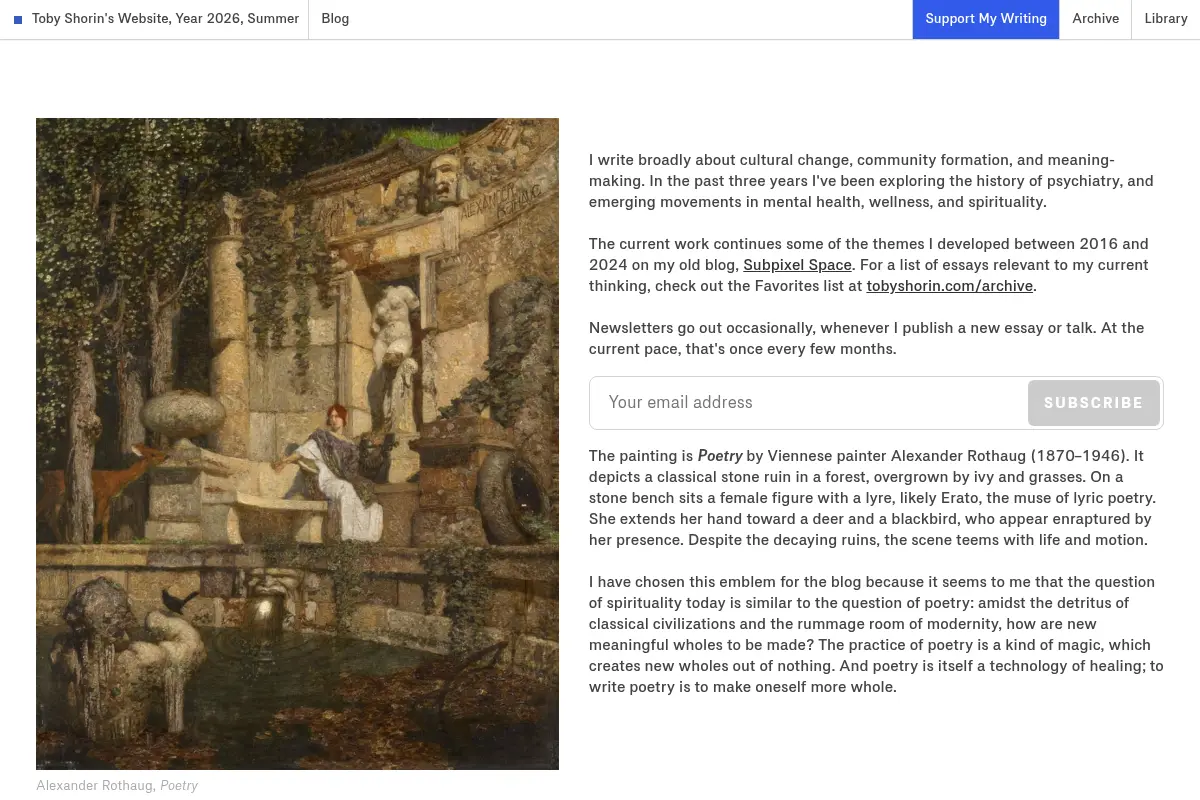The width and height of the screenshot is (1200, 800).
Task: Click the white torso statue in the painting
Action: (x=393, y=327)
